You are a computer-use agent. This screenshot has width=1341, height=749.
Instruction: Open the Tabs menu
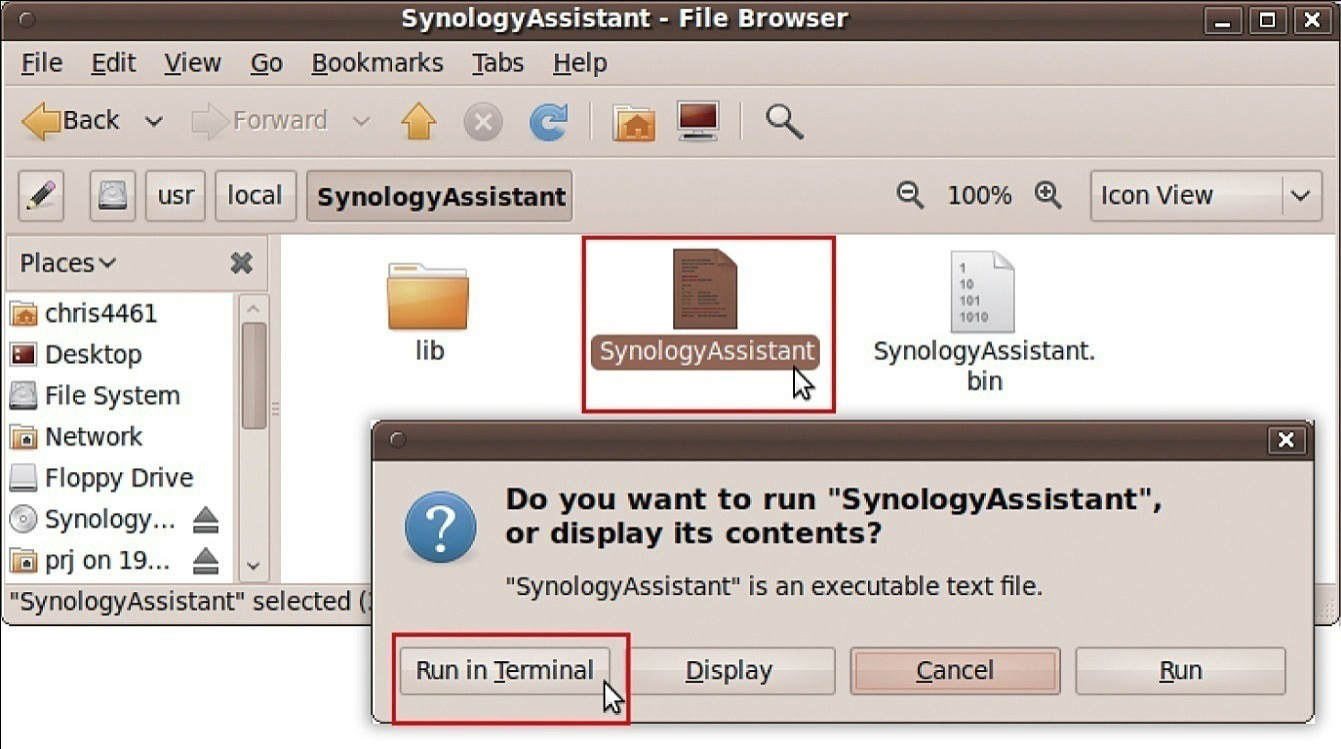(x=498, y=63)
